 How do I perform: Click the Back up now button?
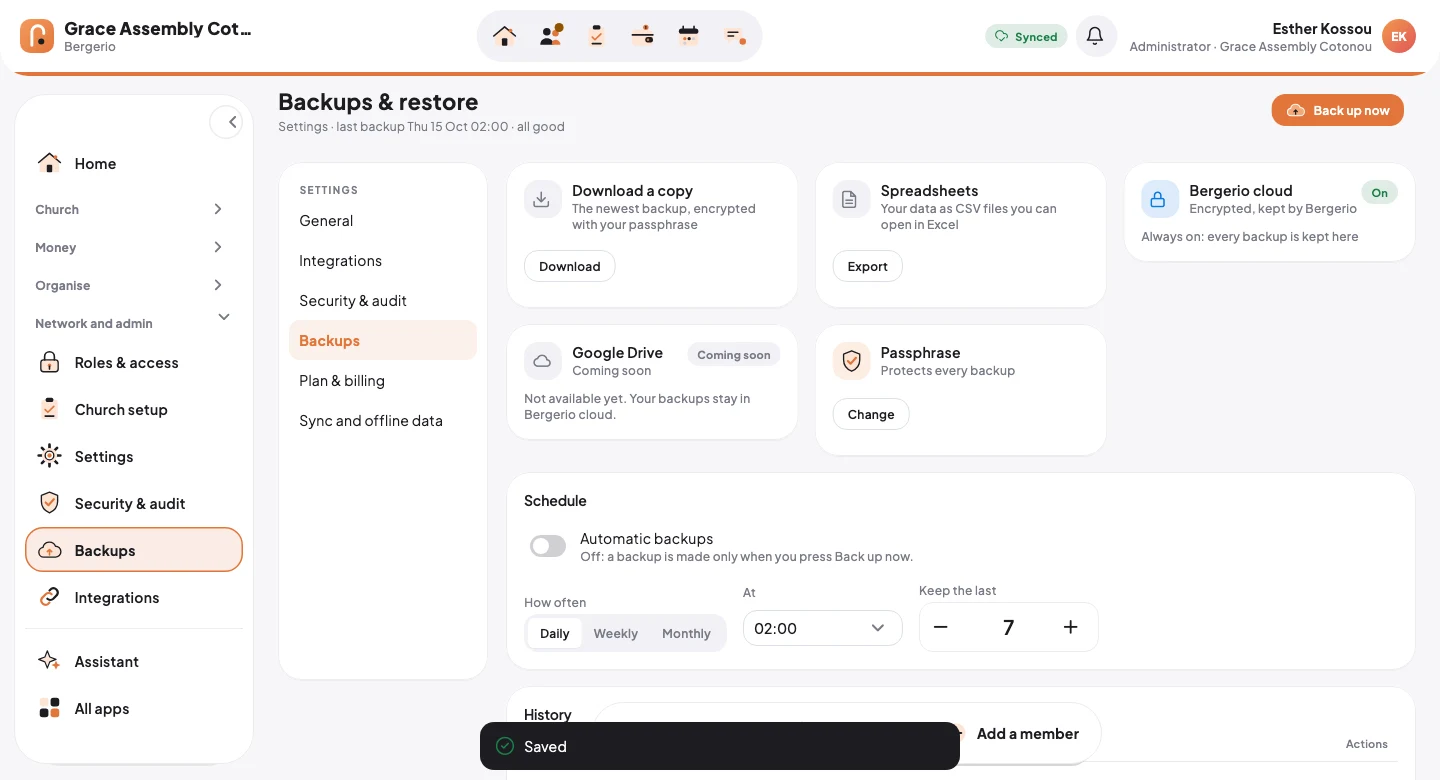point(1338,110)
